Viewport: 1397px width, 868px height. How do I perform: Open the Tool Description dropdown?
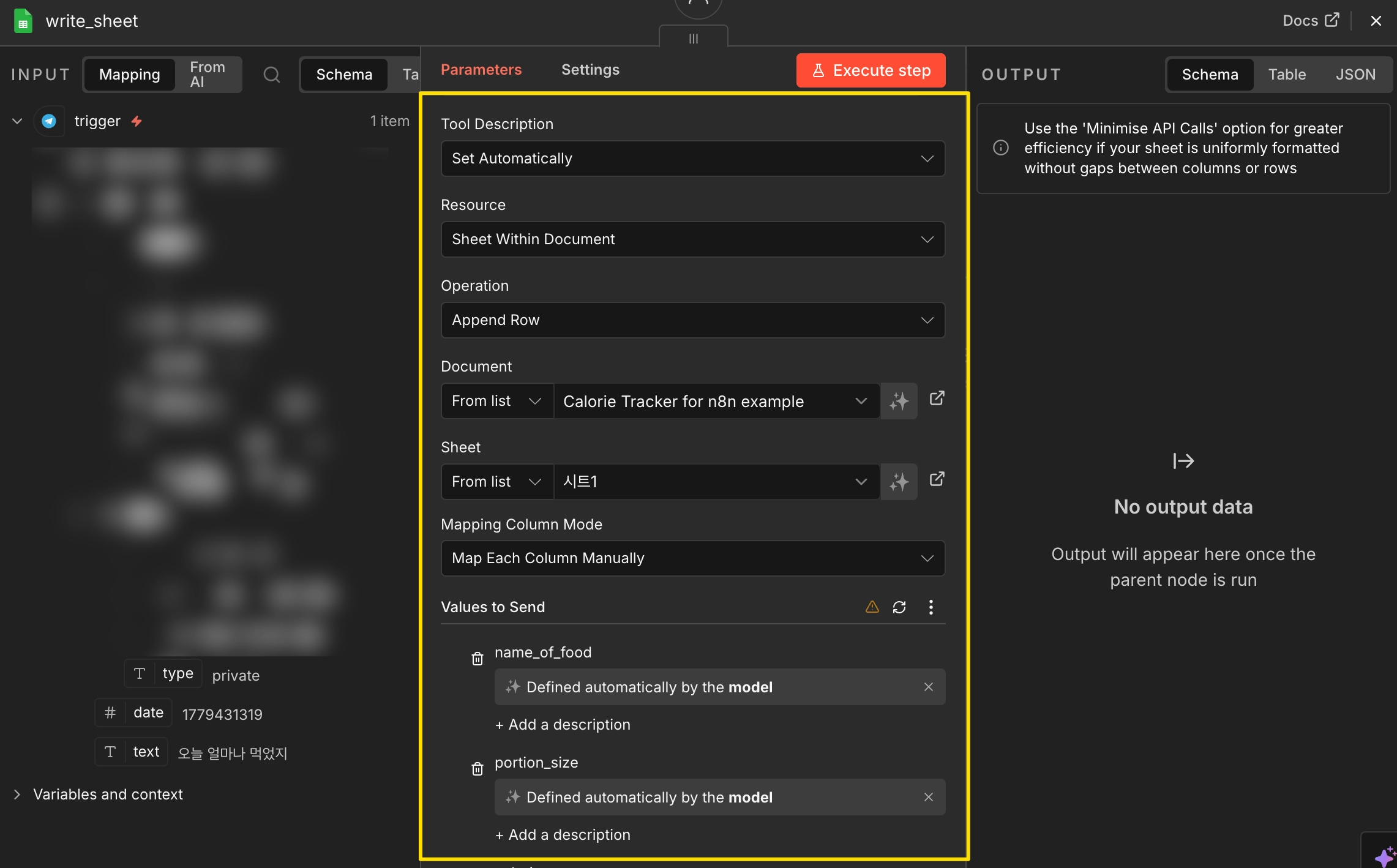[x=693, y=159]
